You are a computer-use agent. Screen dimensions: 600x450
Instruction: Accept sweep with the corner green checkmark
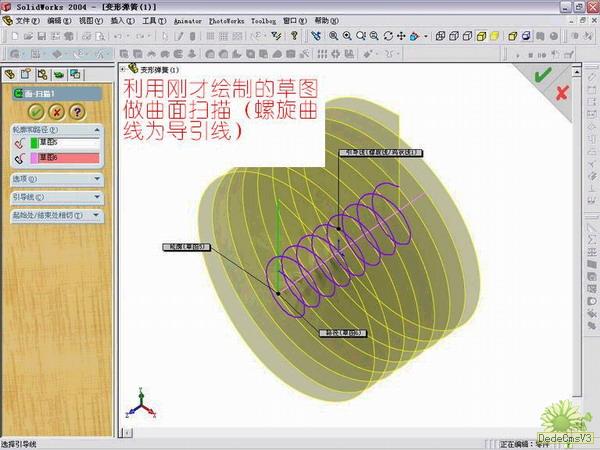pyautogui.click(x=542, y=75)
